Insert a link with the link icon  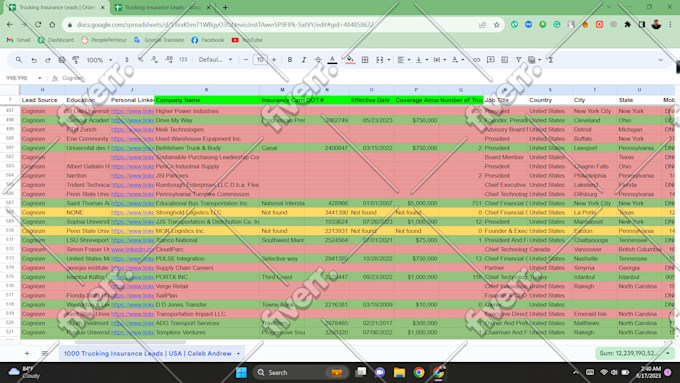click(x=476, y=60)
